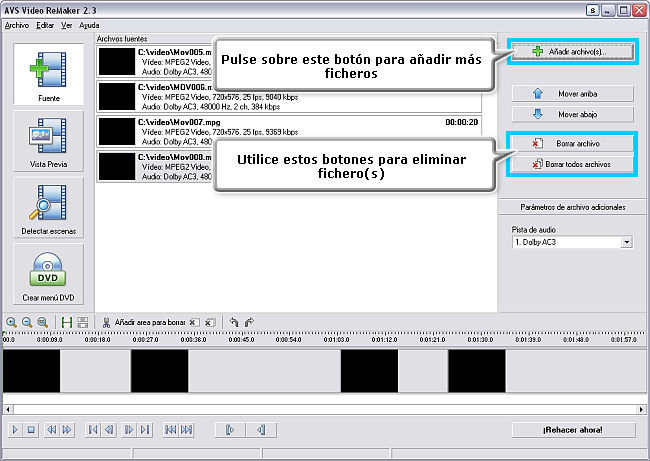Viewport: 650px width, 461px height.
Task: Select the Mov005 file in source list
Action: tap(155, 62)
